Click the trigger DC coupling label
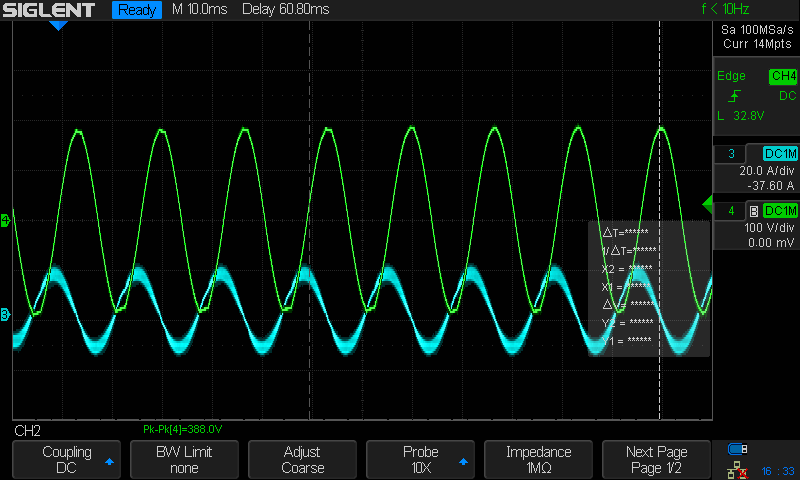 [787, 96]
